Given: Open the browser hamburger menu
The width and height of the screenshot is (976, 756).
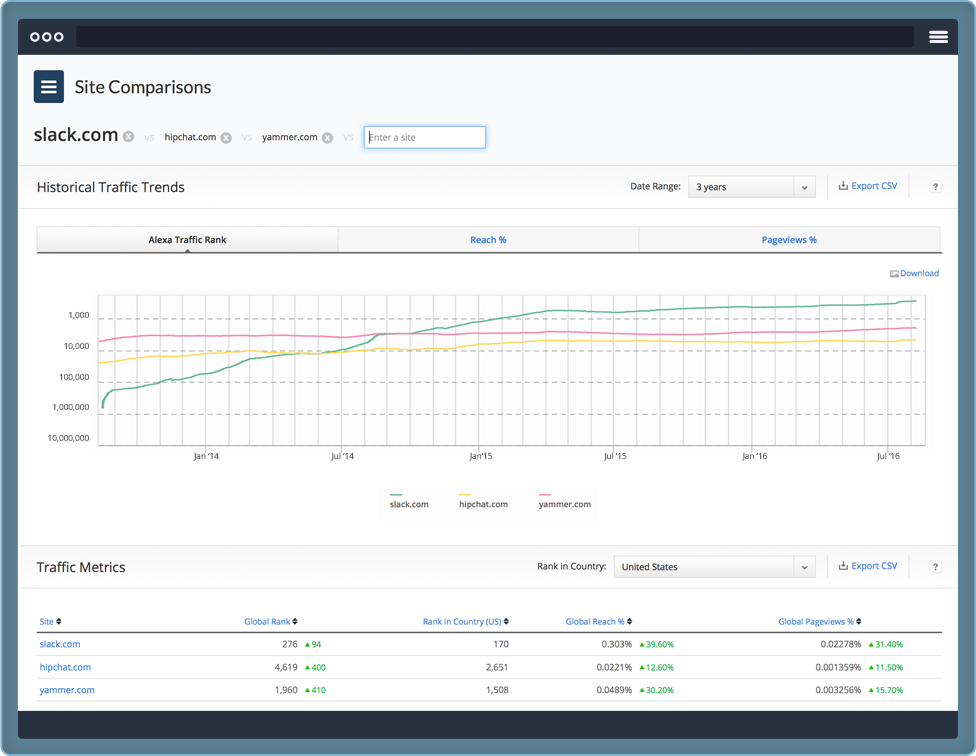Looking at the screenshot, I should pyautogui.click(x=938, y=37).
